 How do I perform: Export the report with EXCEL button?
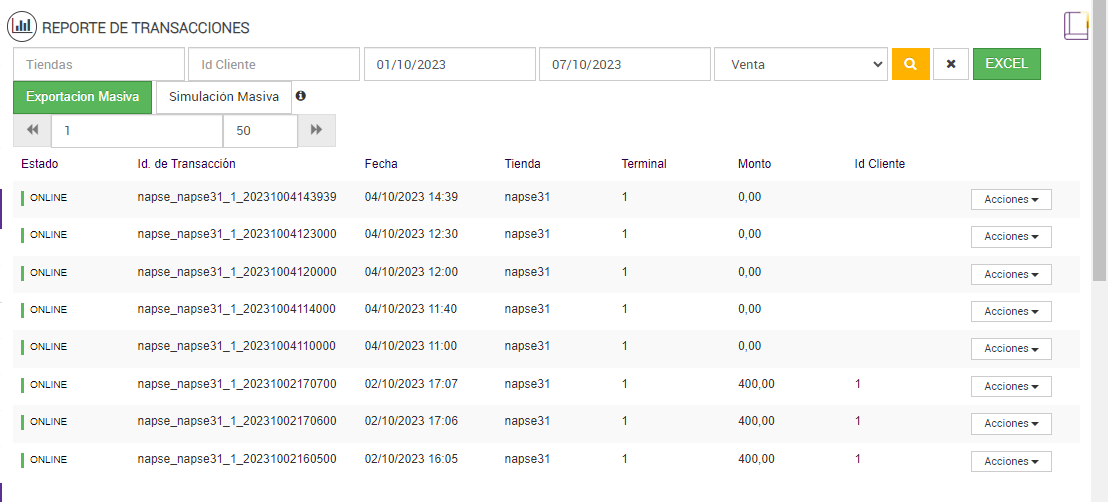pos(1006,63)
